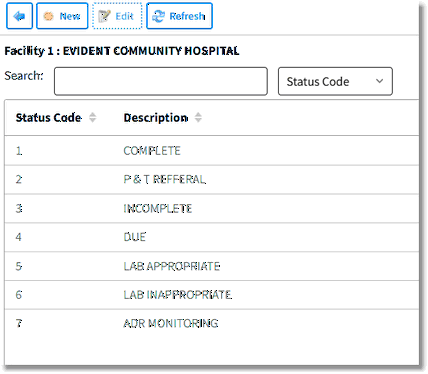
Task: Click status code 2 cell
Action: coord(19,180)
